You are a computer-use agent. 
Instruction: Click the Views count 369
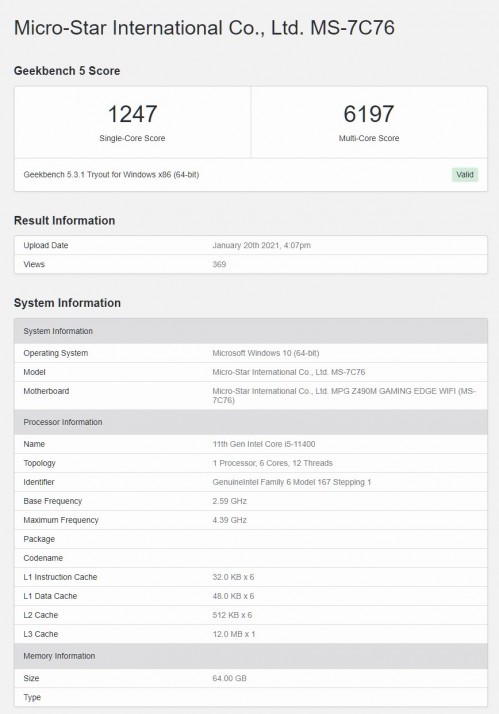(x=219, y=265)
